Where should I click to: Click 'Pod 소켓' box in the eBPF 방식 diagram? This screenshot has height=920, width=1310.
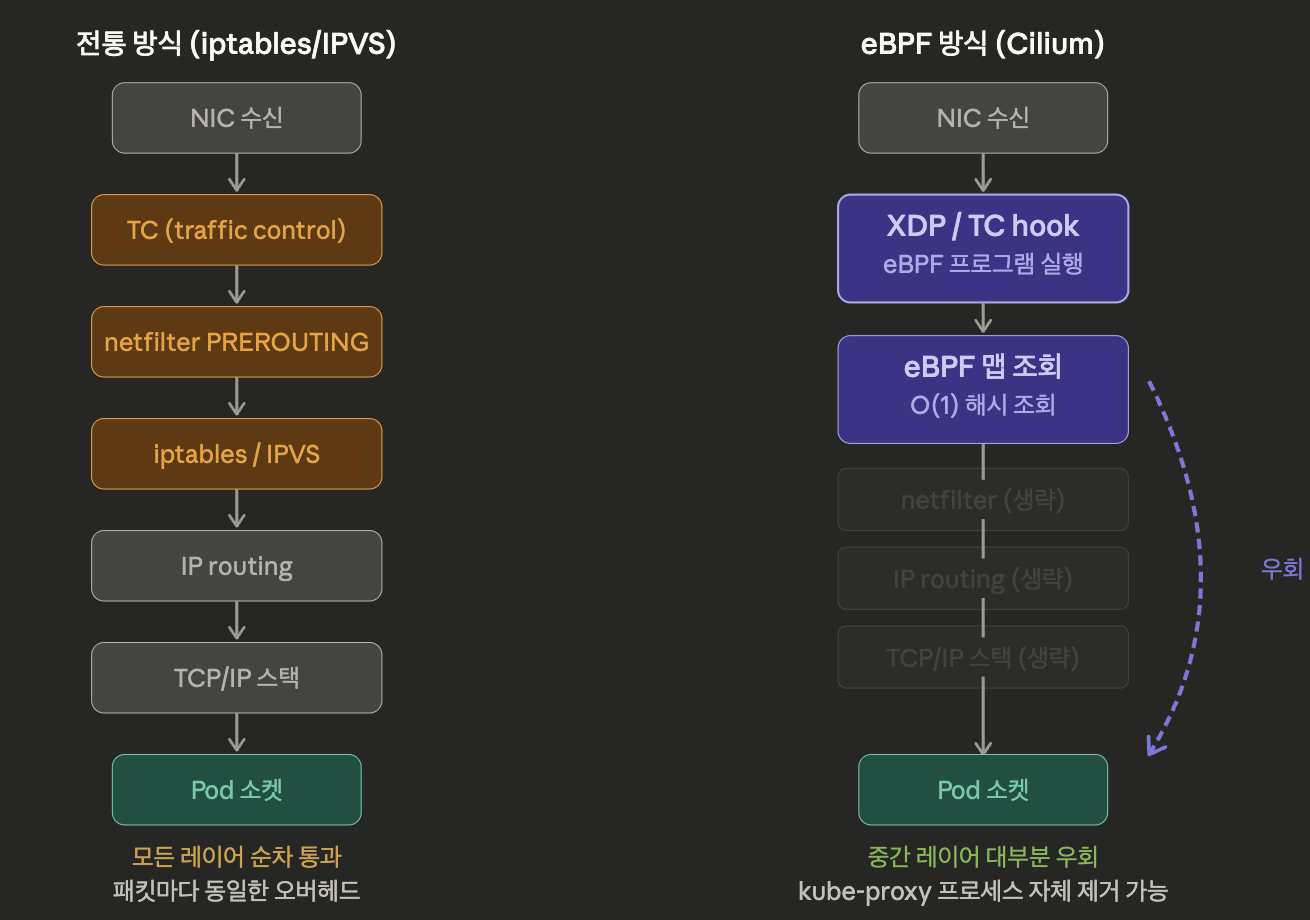983,790
